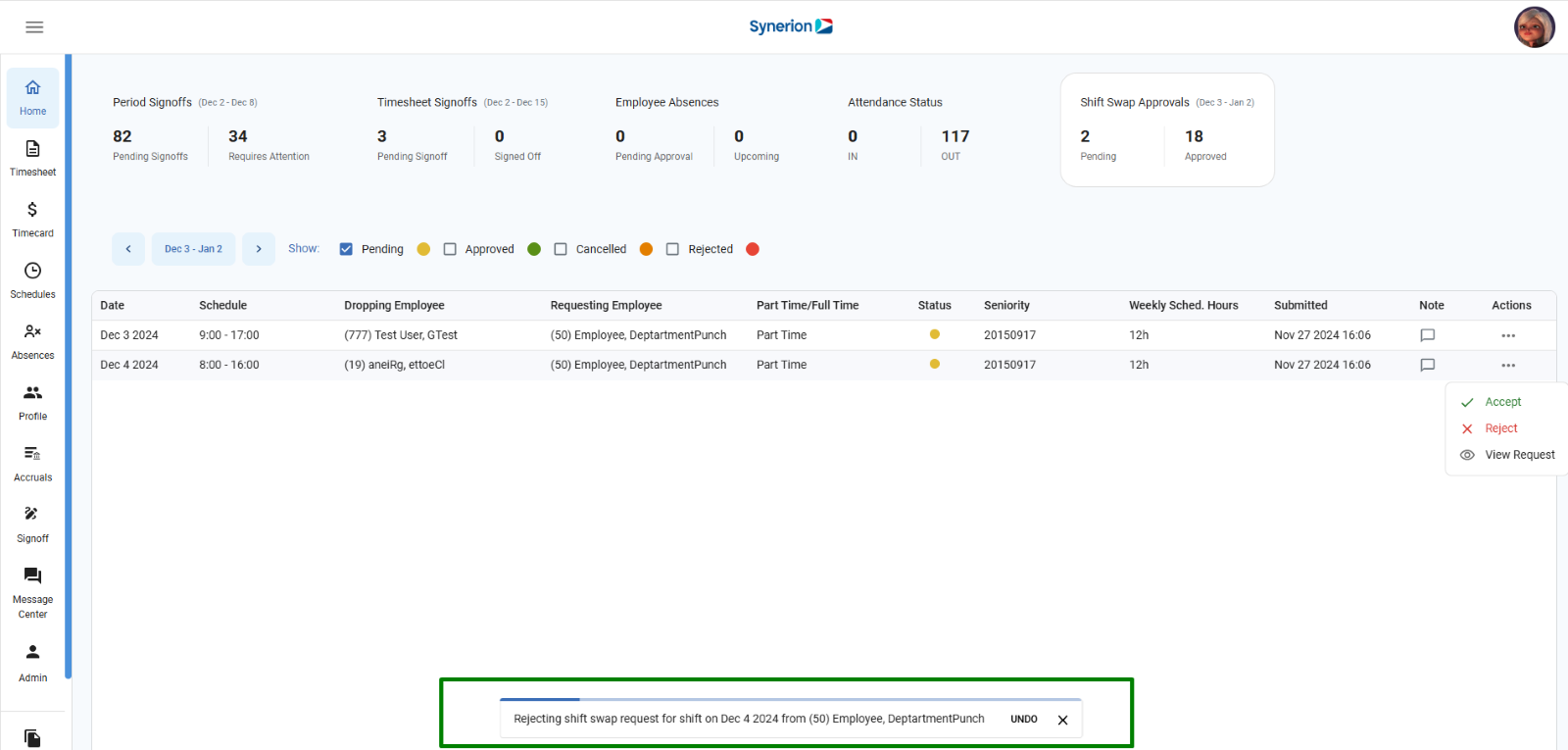
Task: Click UNDO in the notification
Action: (x=1024, y=720)
